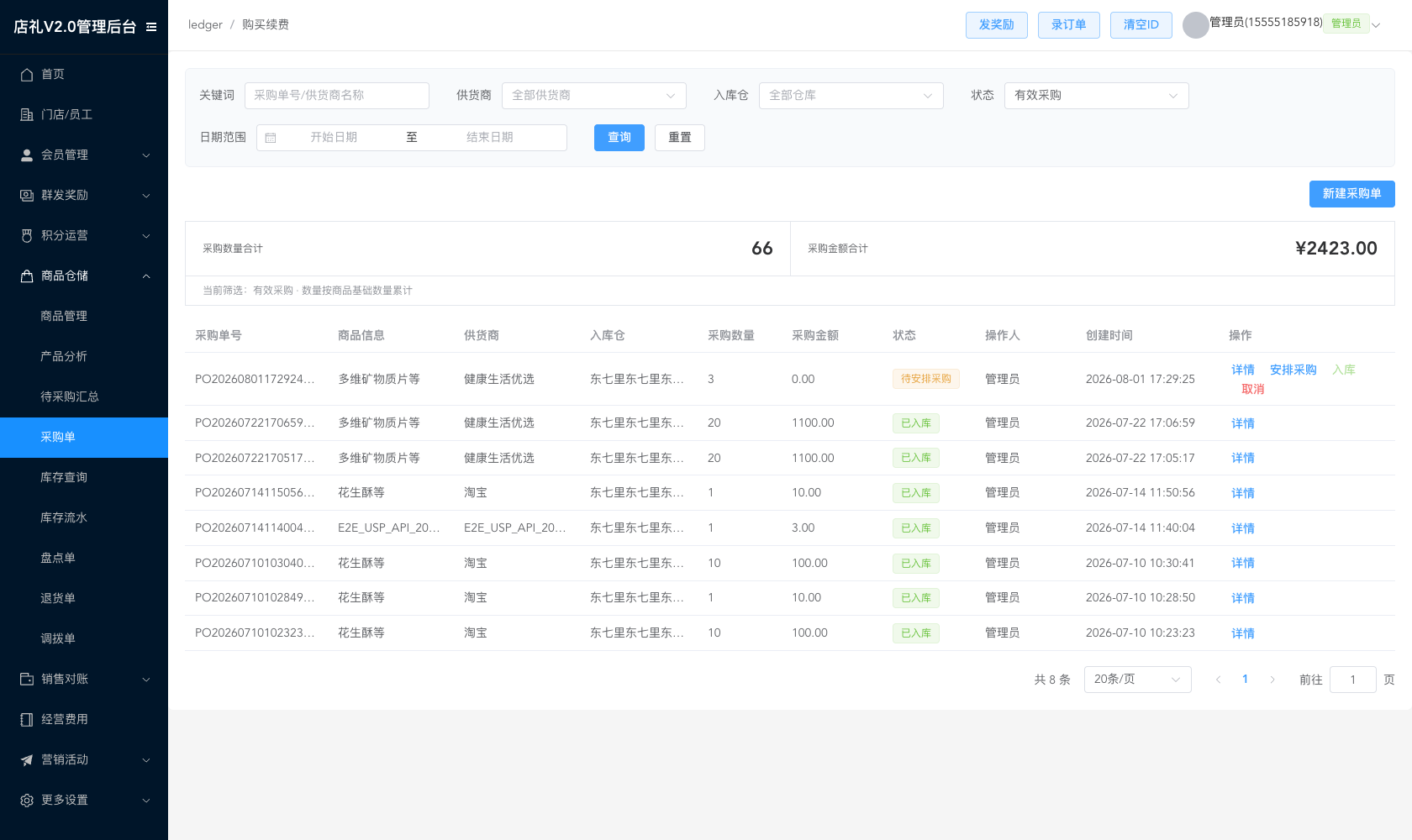Viewport: 1412px width, 840px height.
Task: Click the store building icon for 门店/员工
Action: [27, 114]
